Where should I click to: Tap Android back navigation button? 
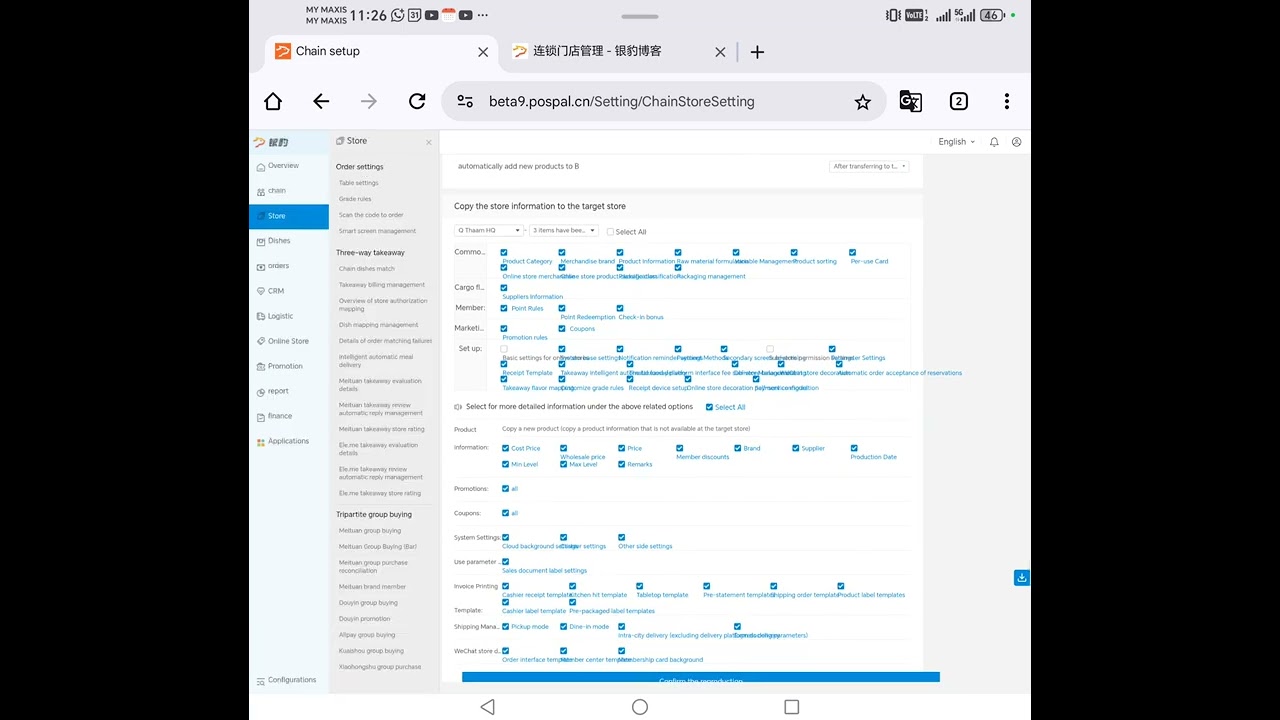click(487, 707)
